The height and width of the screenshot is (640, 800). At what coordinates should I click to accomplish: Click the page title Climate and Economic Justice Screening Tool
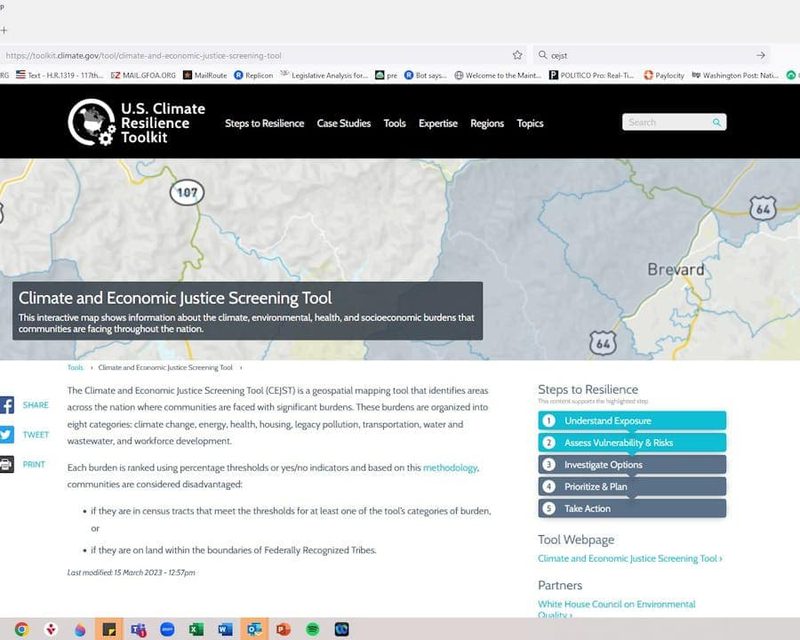point(175,298)
